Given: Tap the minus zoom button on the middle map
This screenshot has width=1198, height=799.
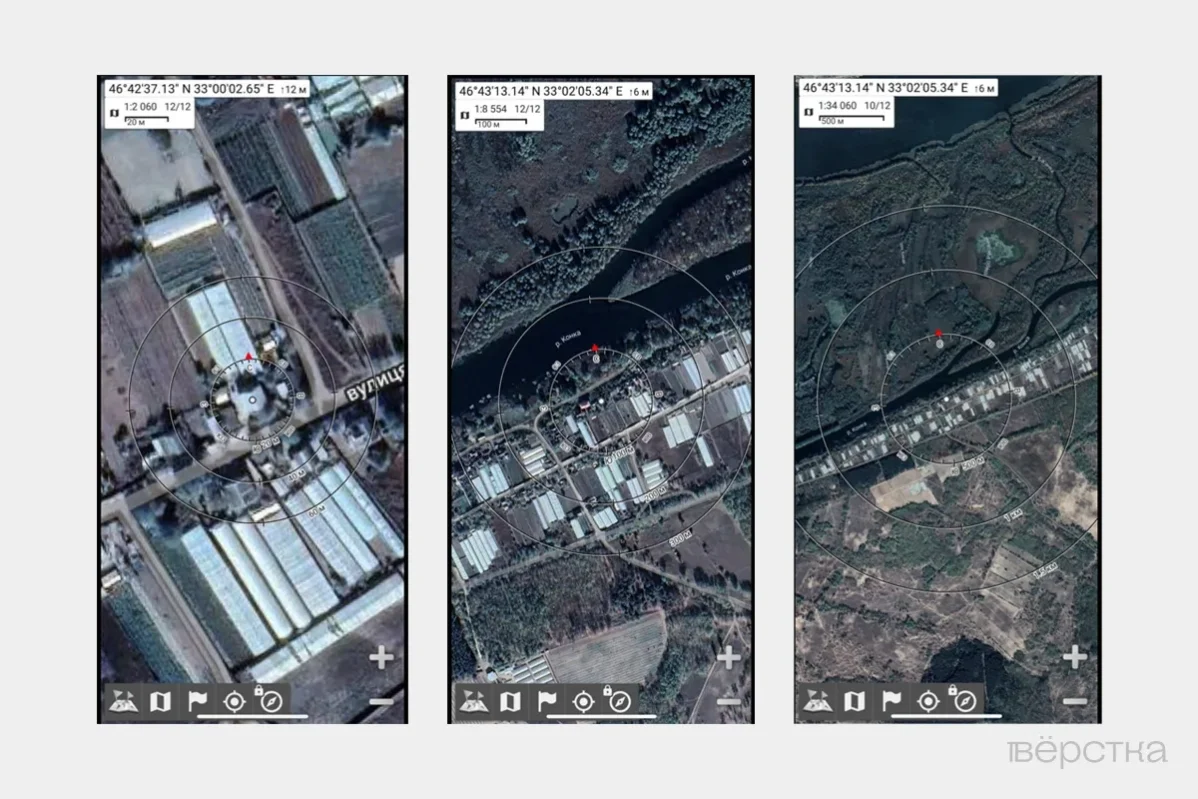Looking at the screenshot, I should (x=729, y=702).
